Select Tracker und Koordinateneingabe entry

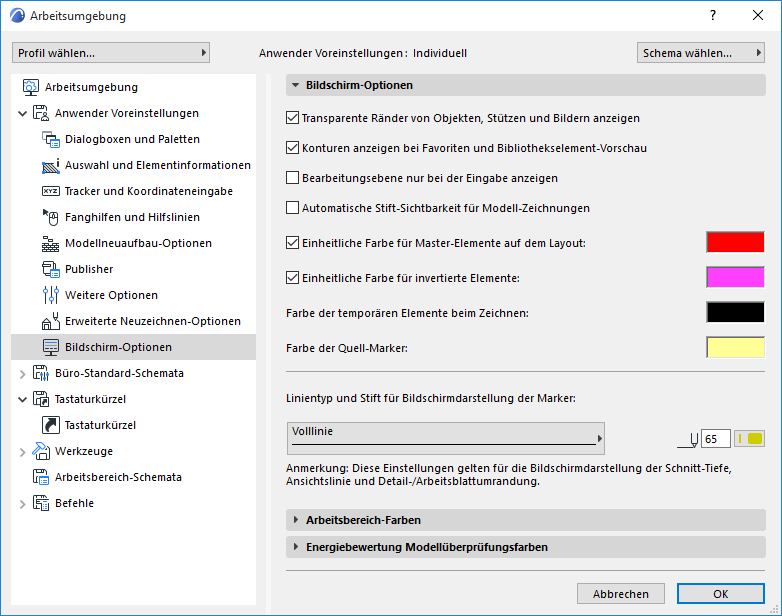click(149, 191)
